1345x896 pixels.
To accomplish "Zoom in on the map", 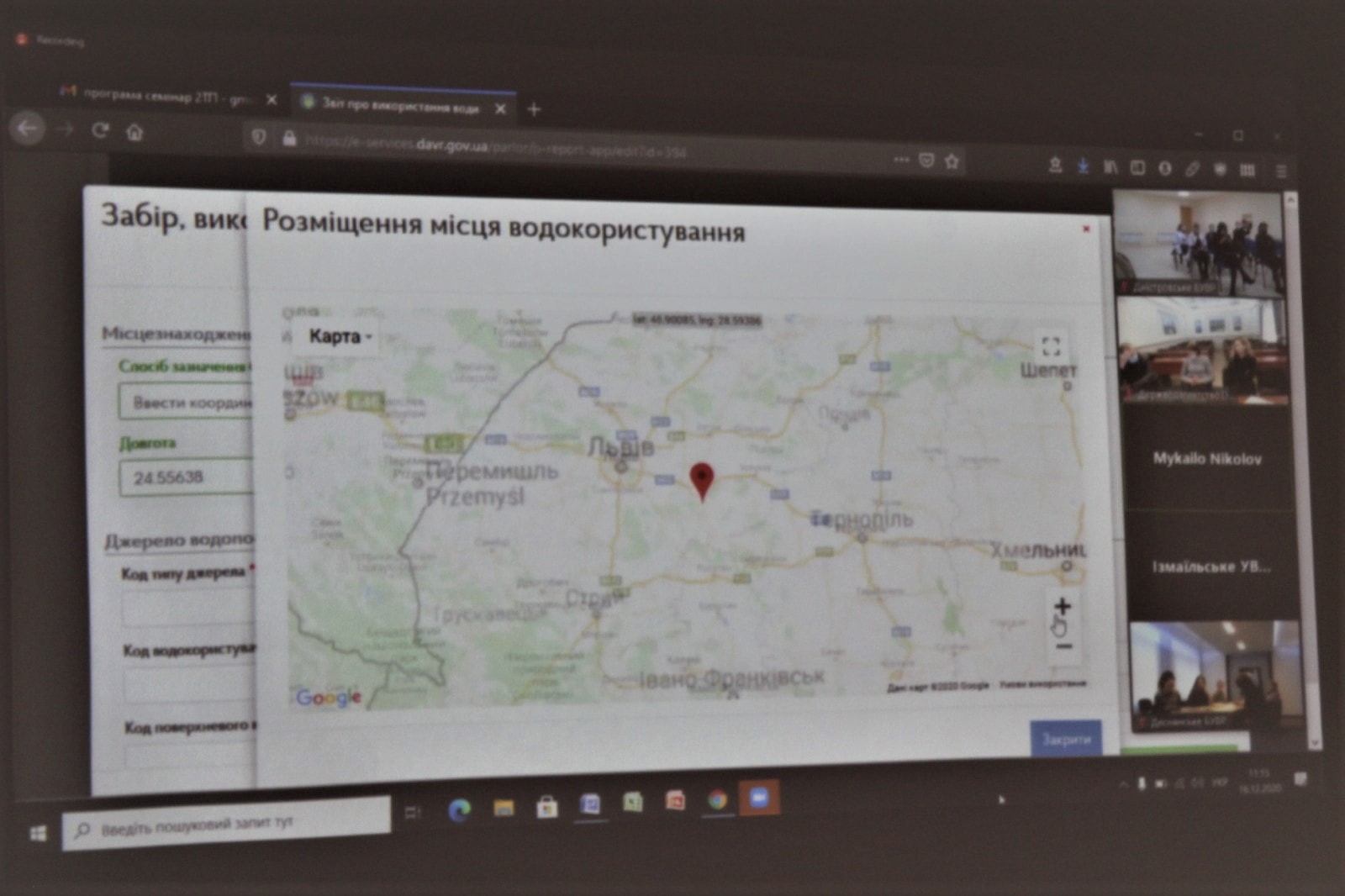I will (x=1063, y=606).
